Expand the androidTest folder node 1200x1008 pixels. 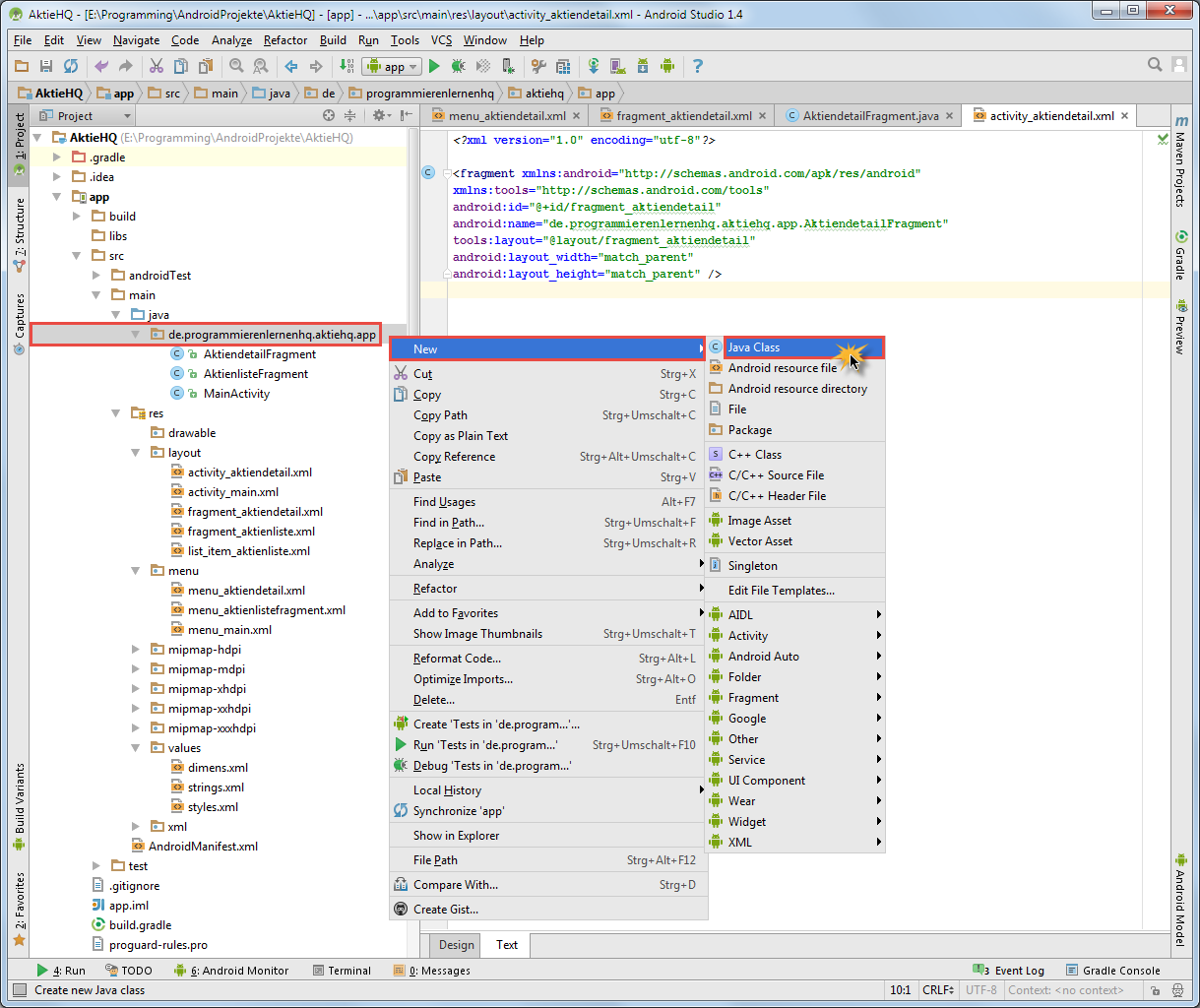coord(96,276)
